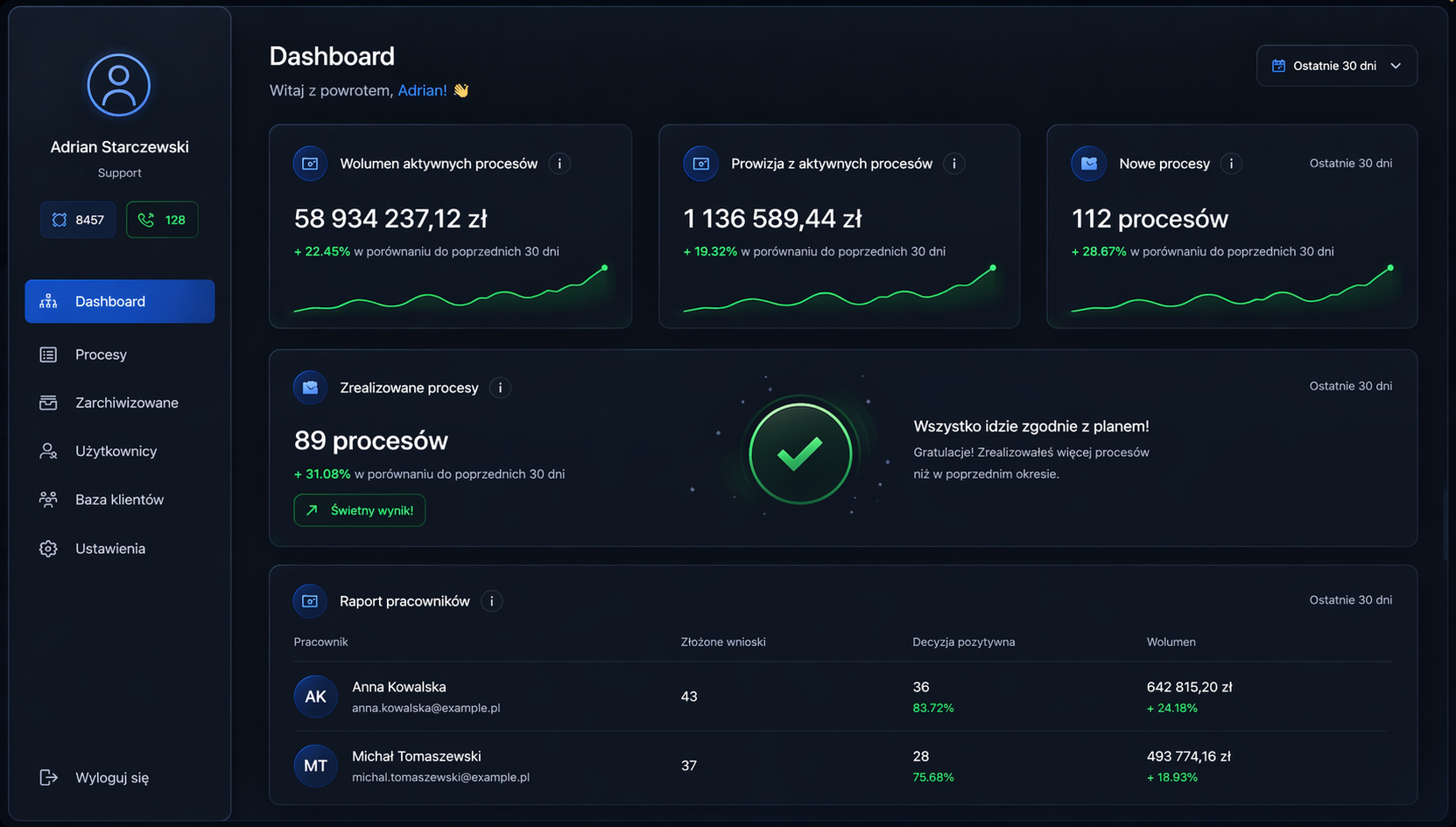Expand the Ostatnie 30 dni date dropdown
The width and height of the screenshot is (1456, 827).
coord(1336,66)
